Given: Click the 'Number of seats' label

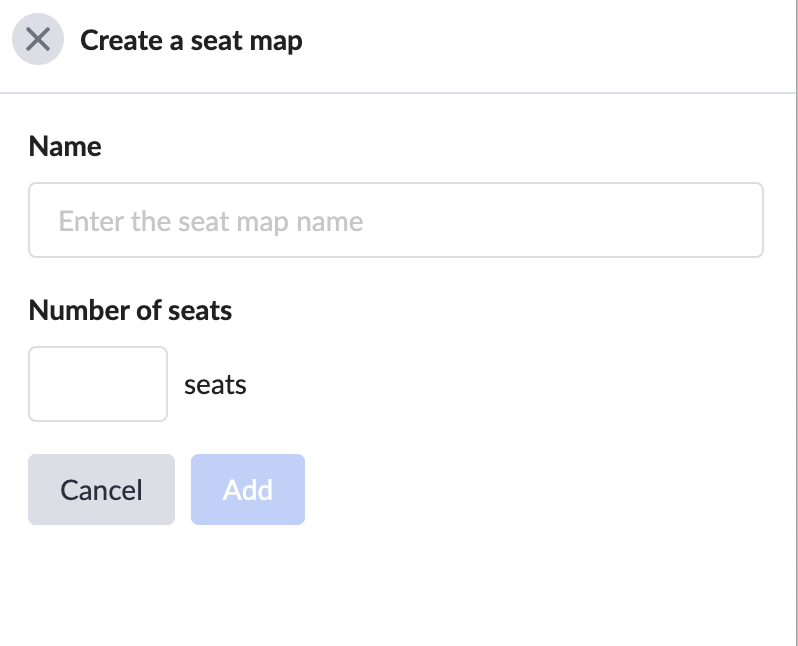Looking at the screenshot, I should point(130,310).
